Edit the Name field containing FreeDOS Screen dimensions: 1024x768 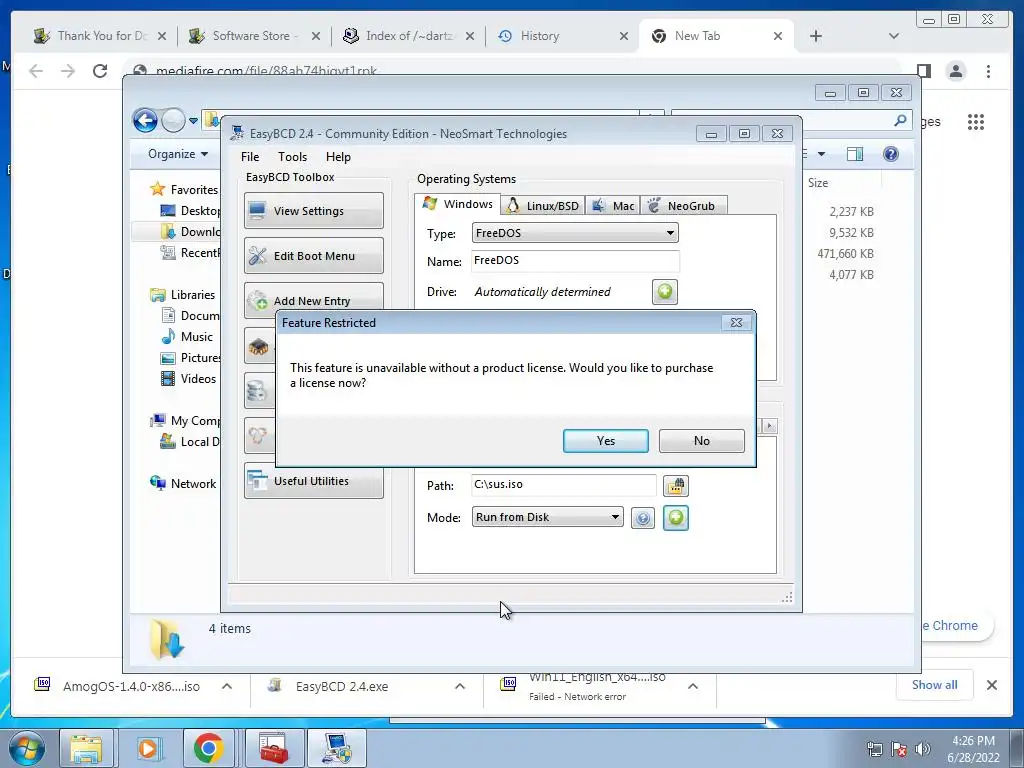pyautogui.click(x=575, y=261)
